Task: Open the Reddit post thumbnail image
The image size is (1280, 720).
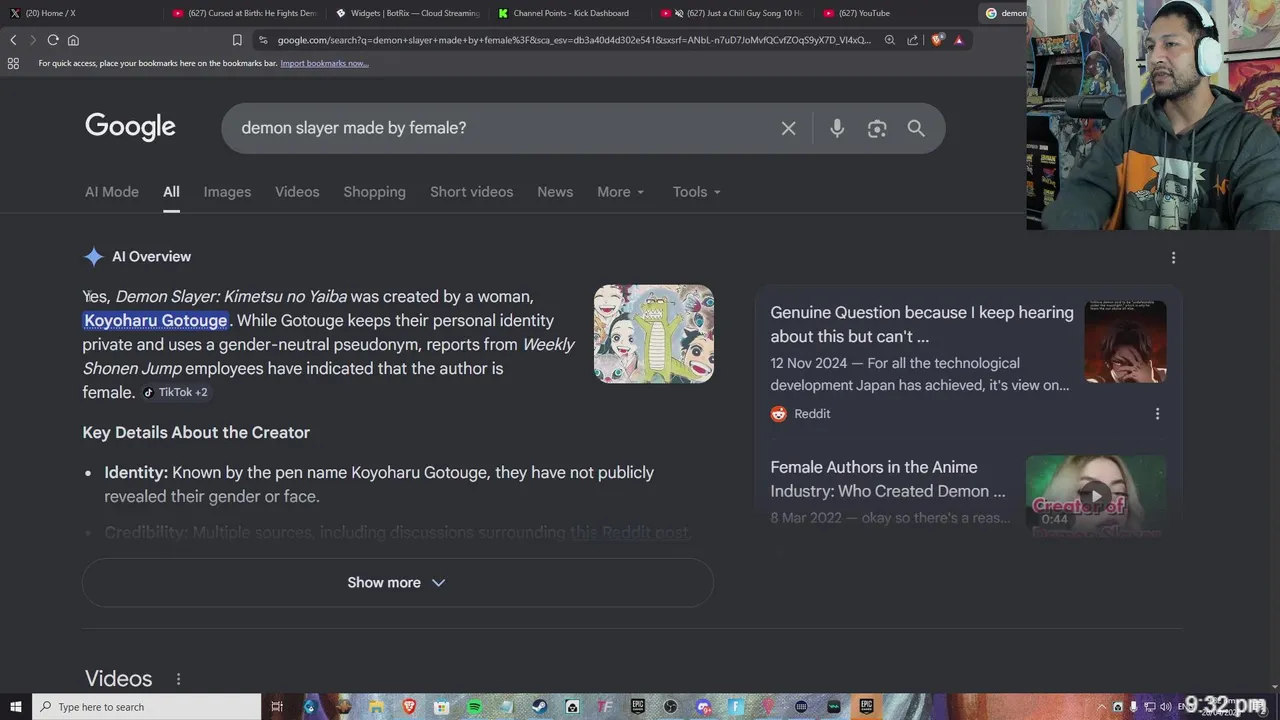Action: coord(1125,341)
